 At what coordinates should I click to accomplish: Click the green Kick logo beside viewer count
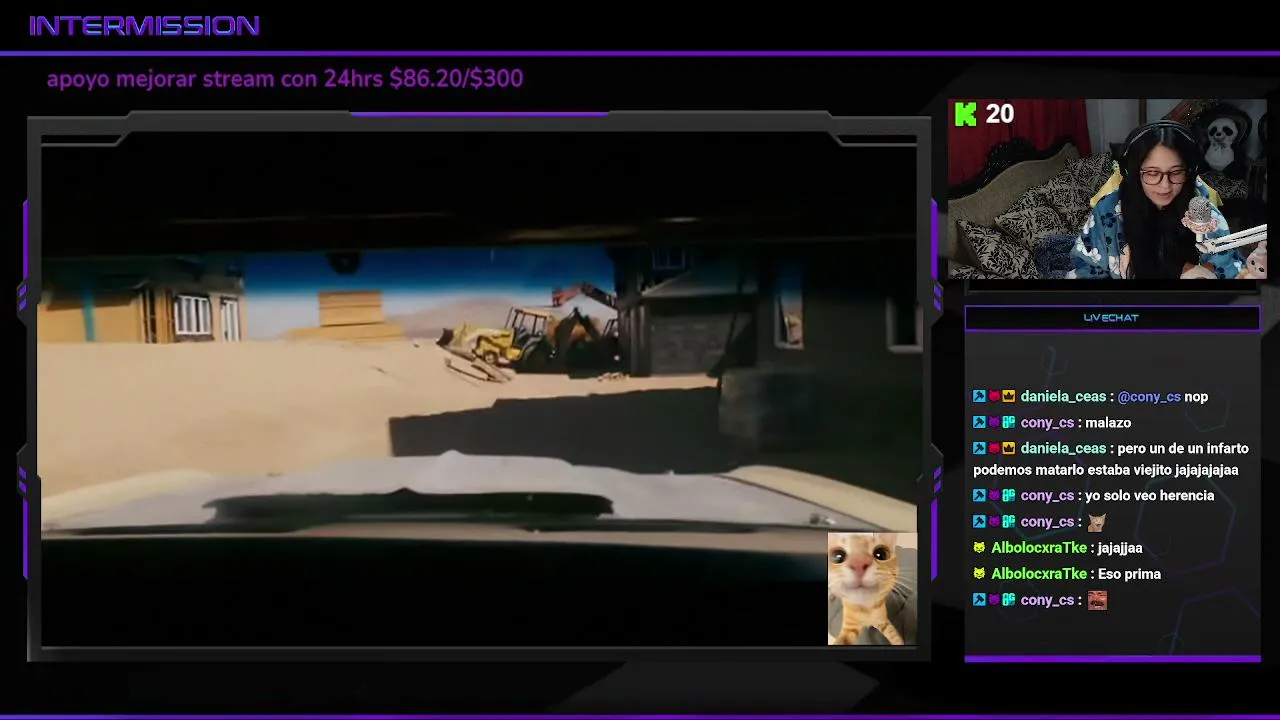click(965, 114)
